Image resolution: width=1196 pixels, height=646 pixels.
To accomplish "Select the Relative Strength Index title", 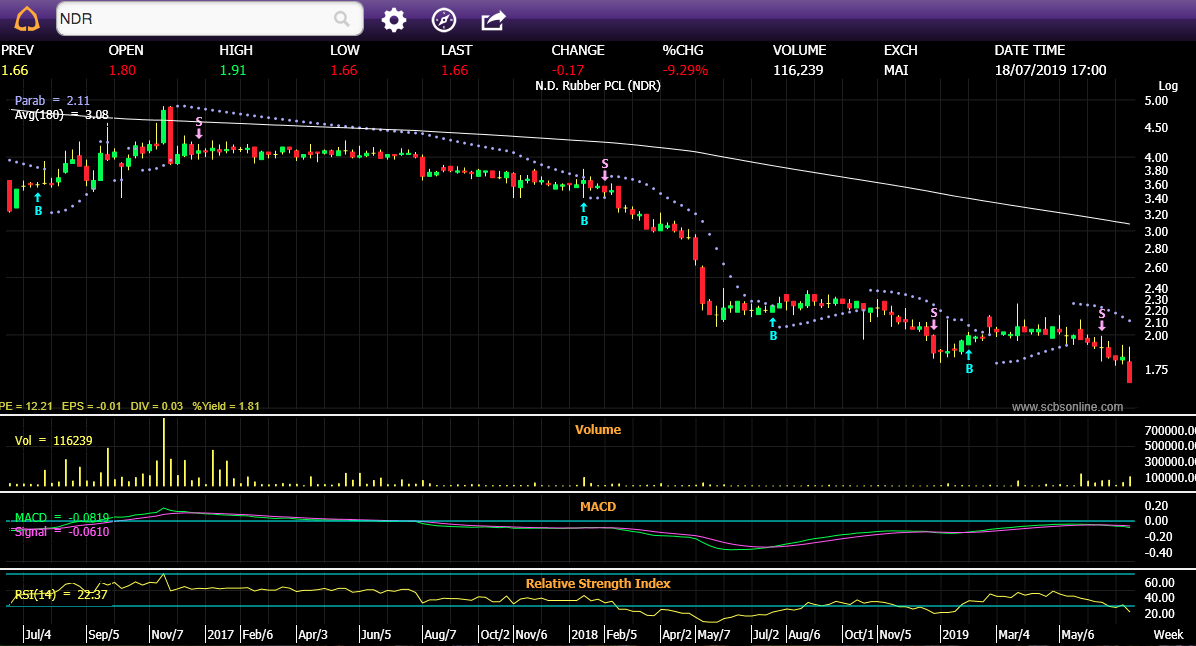I will (597, 583).
